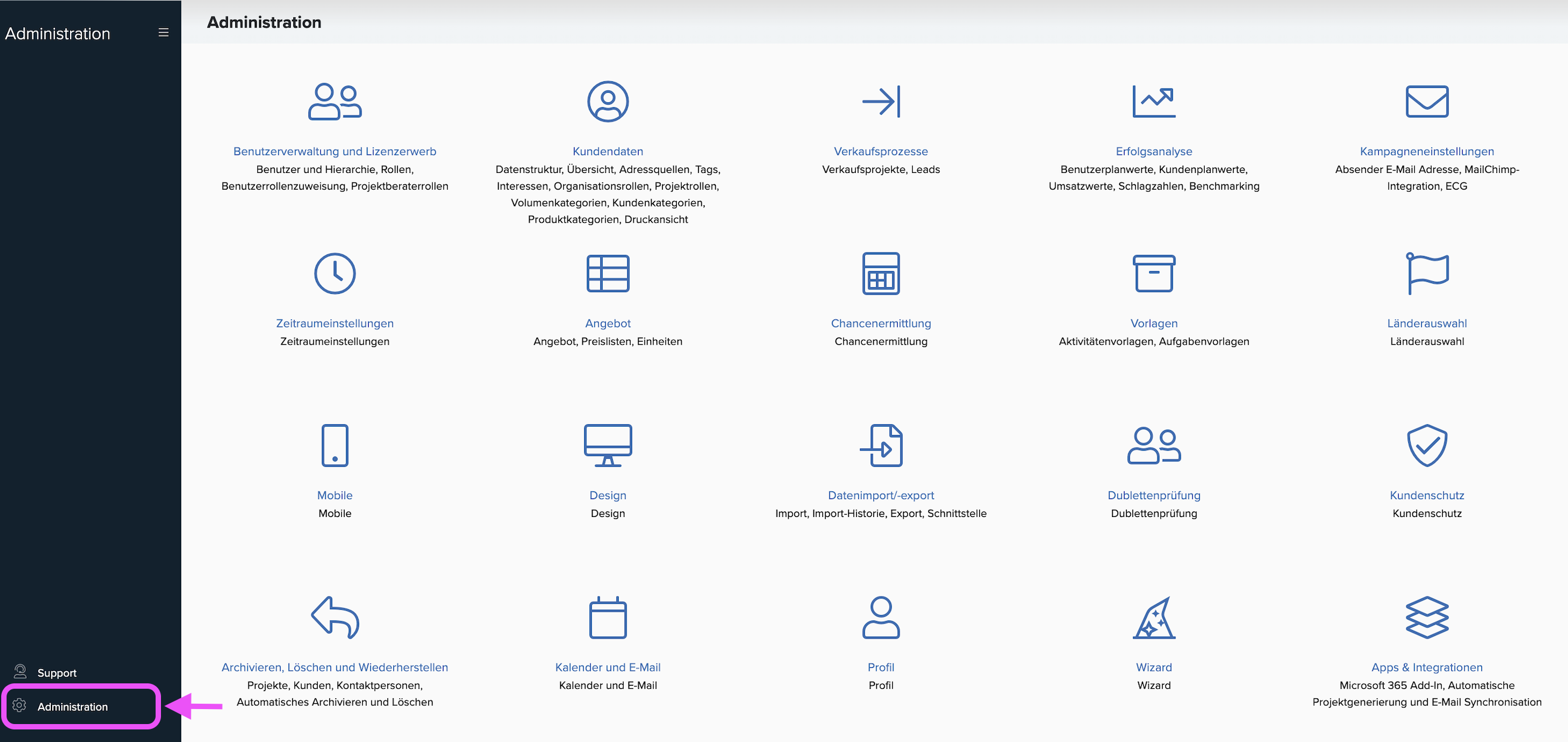Click the Vorlagen archive box icon
Viewport: 1568px width, 742px height.
point(1153,273)
